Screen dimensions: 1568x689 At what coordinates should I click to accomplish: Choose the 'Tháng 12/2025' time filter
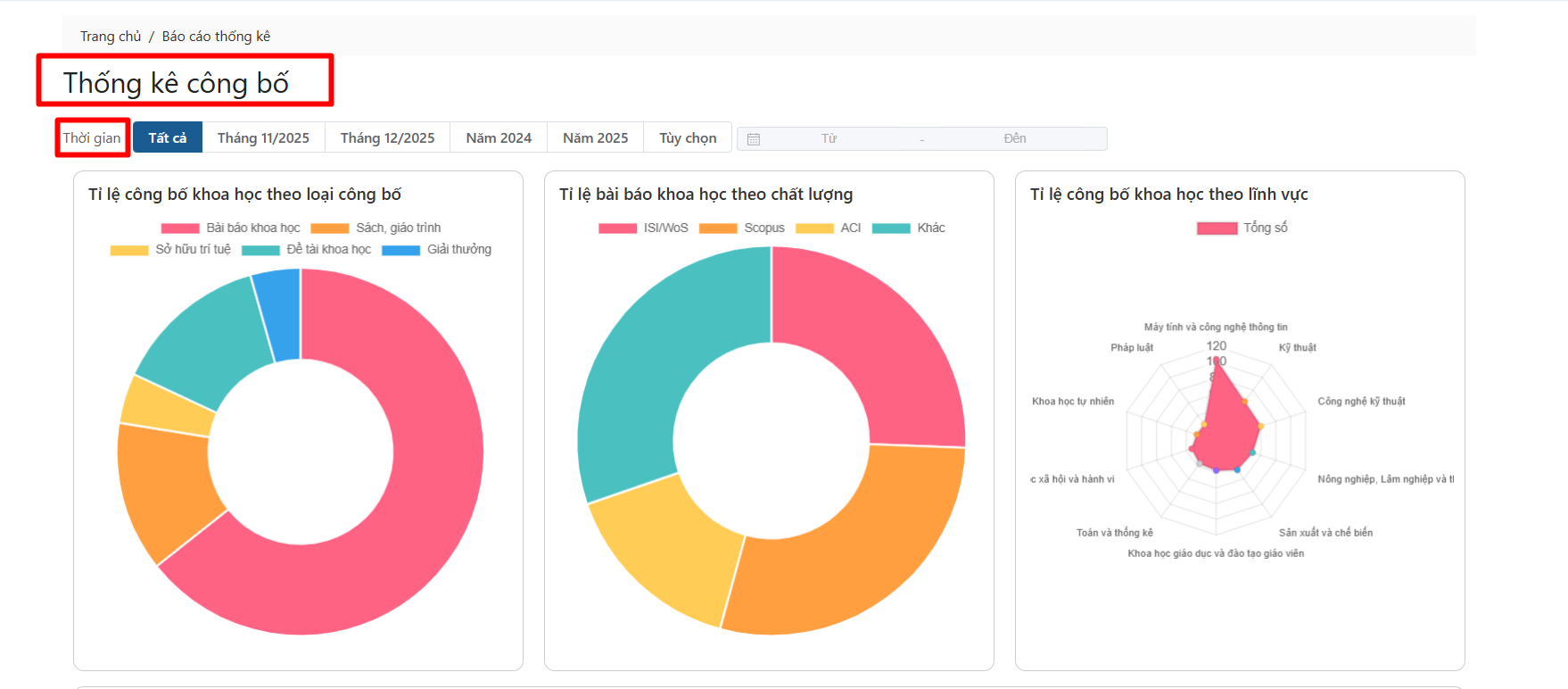[387, 138]
